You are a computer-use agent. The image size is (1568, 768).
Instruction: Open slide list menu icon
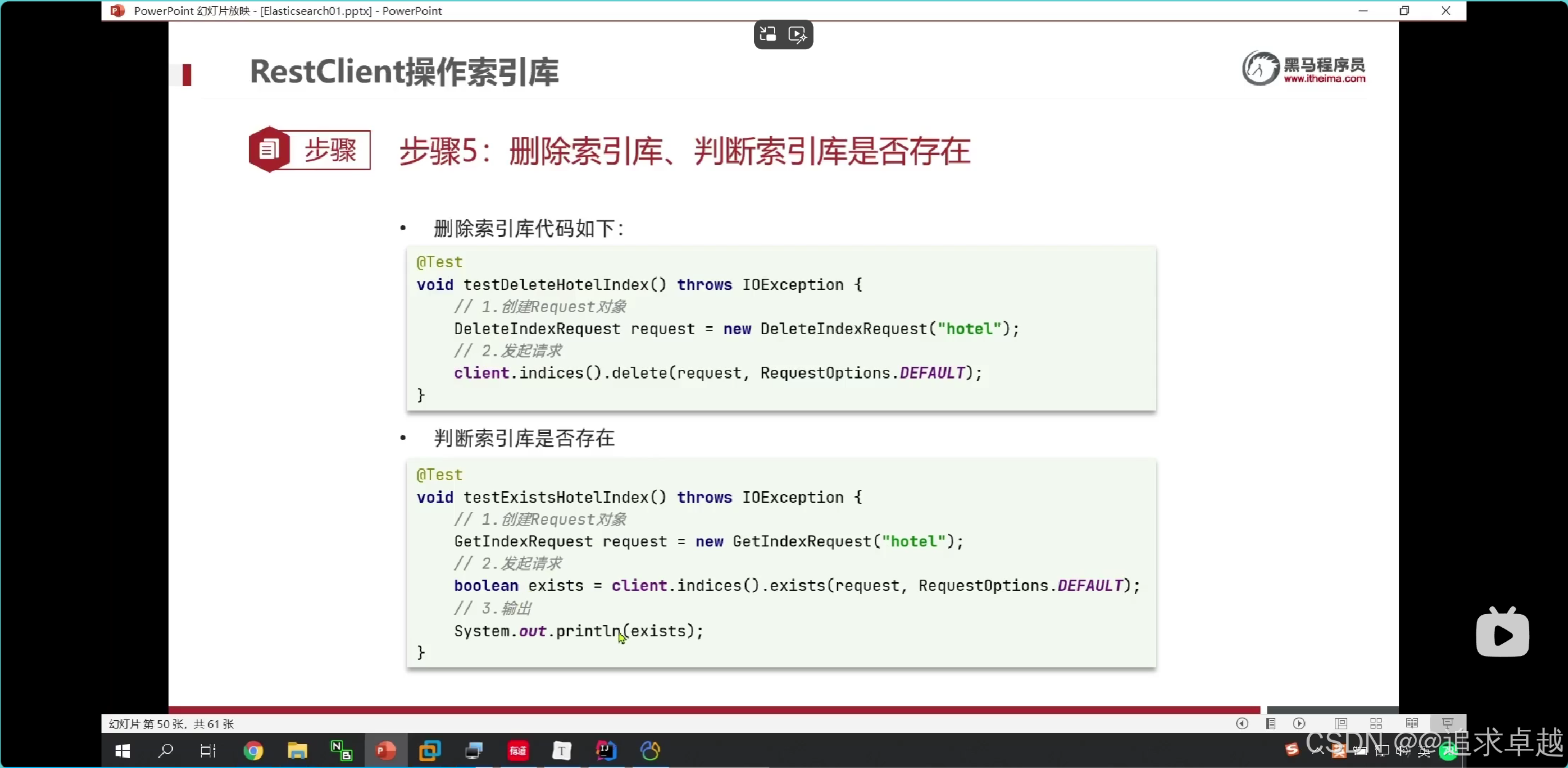pyautogui.click(x=1271, y=724)
